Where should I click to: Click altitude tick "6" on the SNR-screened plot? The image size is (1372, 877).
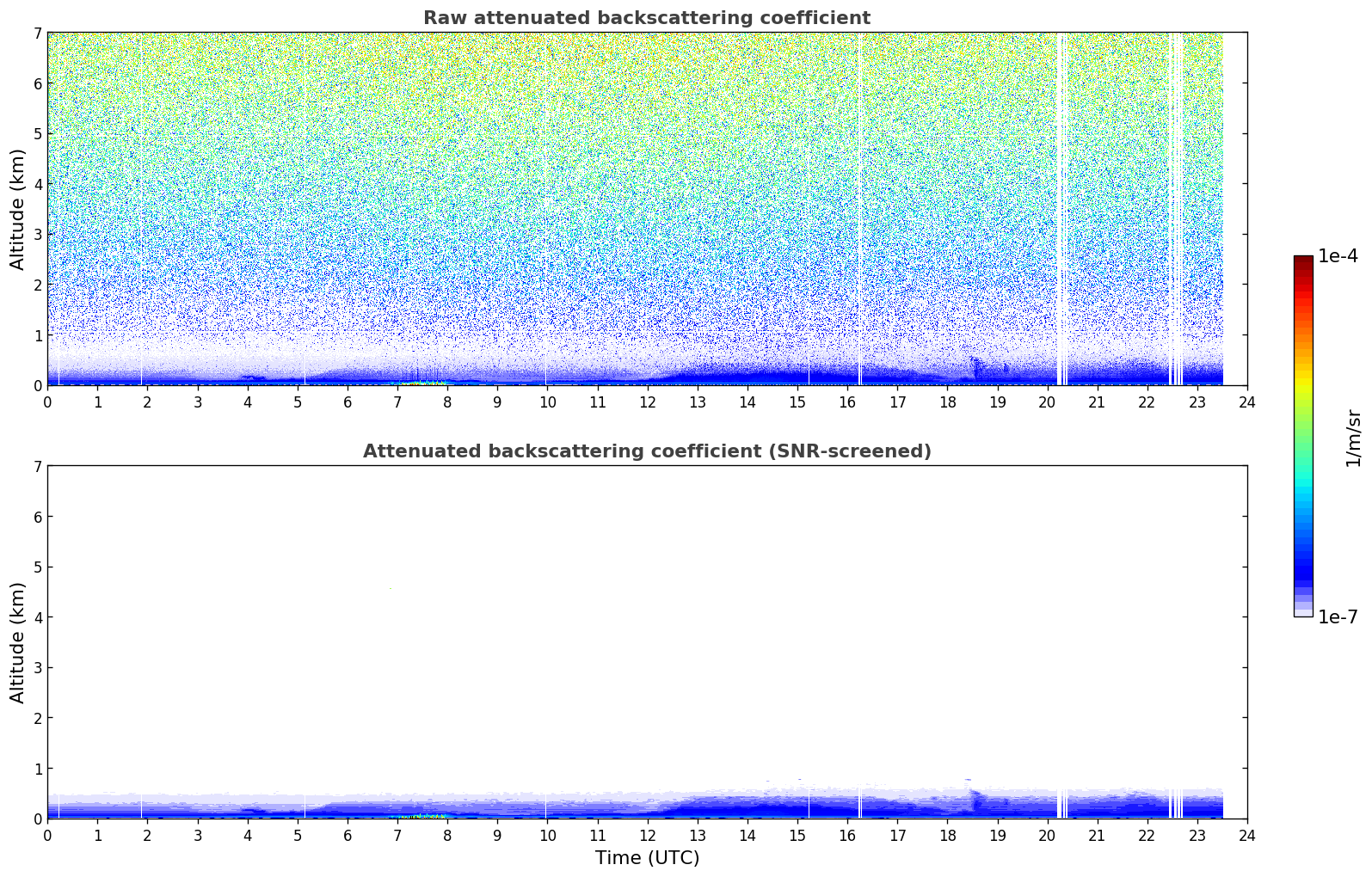click(37, 517)
